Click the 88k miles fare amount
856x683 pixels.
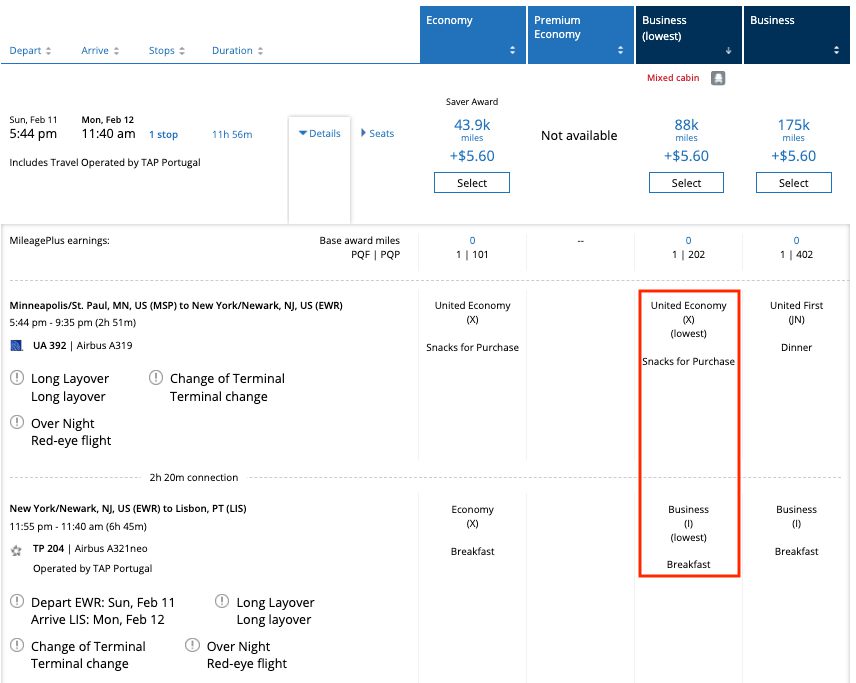tap(686, 125)
